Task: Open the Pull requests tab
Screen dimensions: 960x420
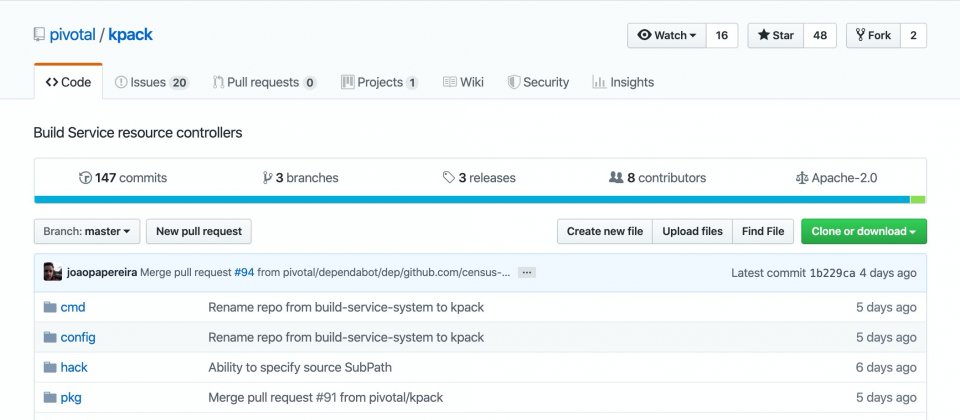Action: coord(264,82)
